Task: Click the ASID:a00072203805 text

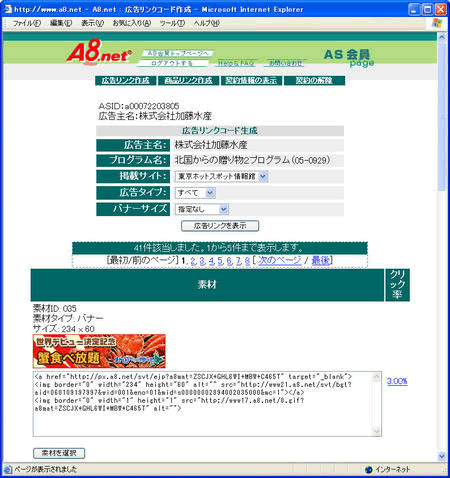Action: [x=139, y=106]
